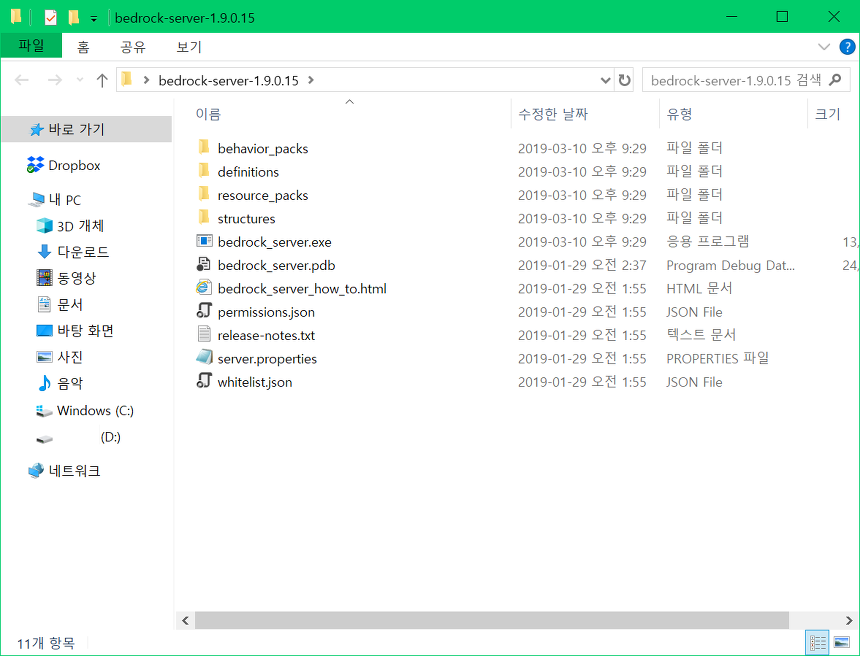Click the resource_packs folder icon
Viewport: 860px width, 656px height.
coord(204,194)
